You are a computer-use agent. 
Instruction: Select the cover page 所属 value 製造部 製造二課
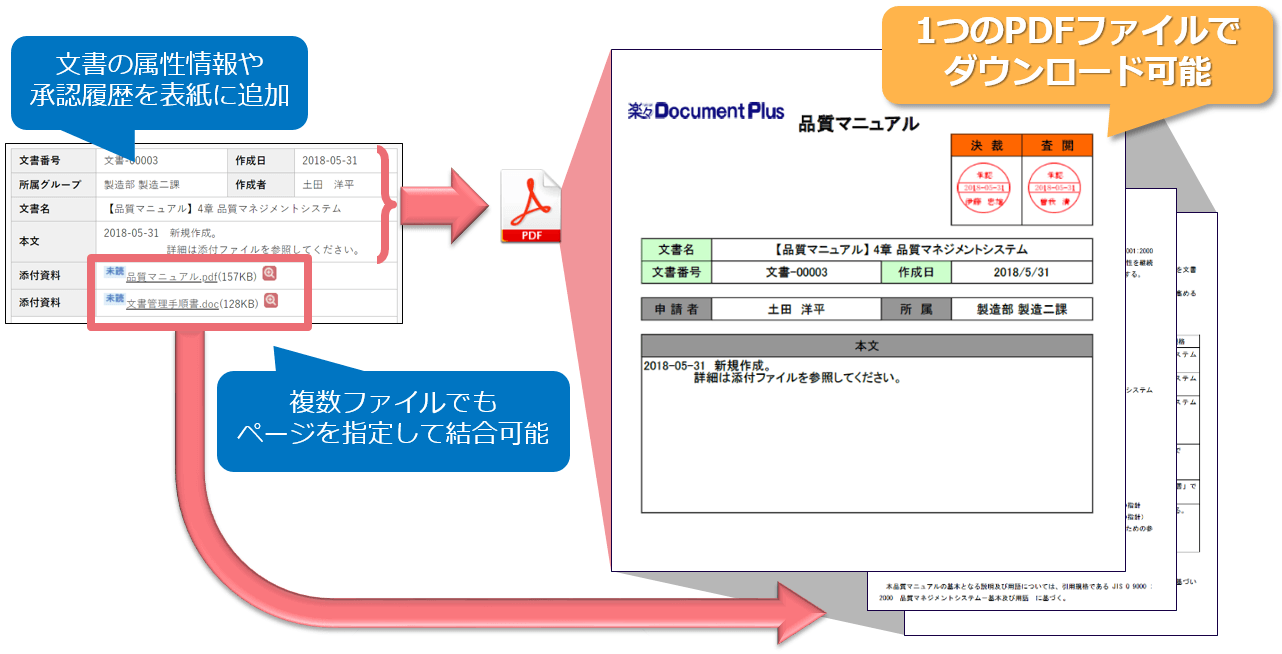(x=1021, y=309)
